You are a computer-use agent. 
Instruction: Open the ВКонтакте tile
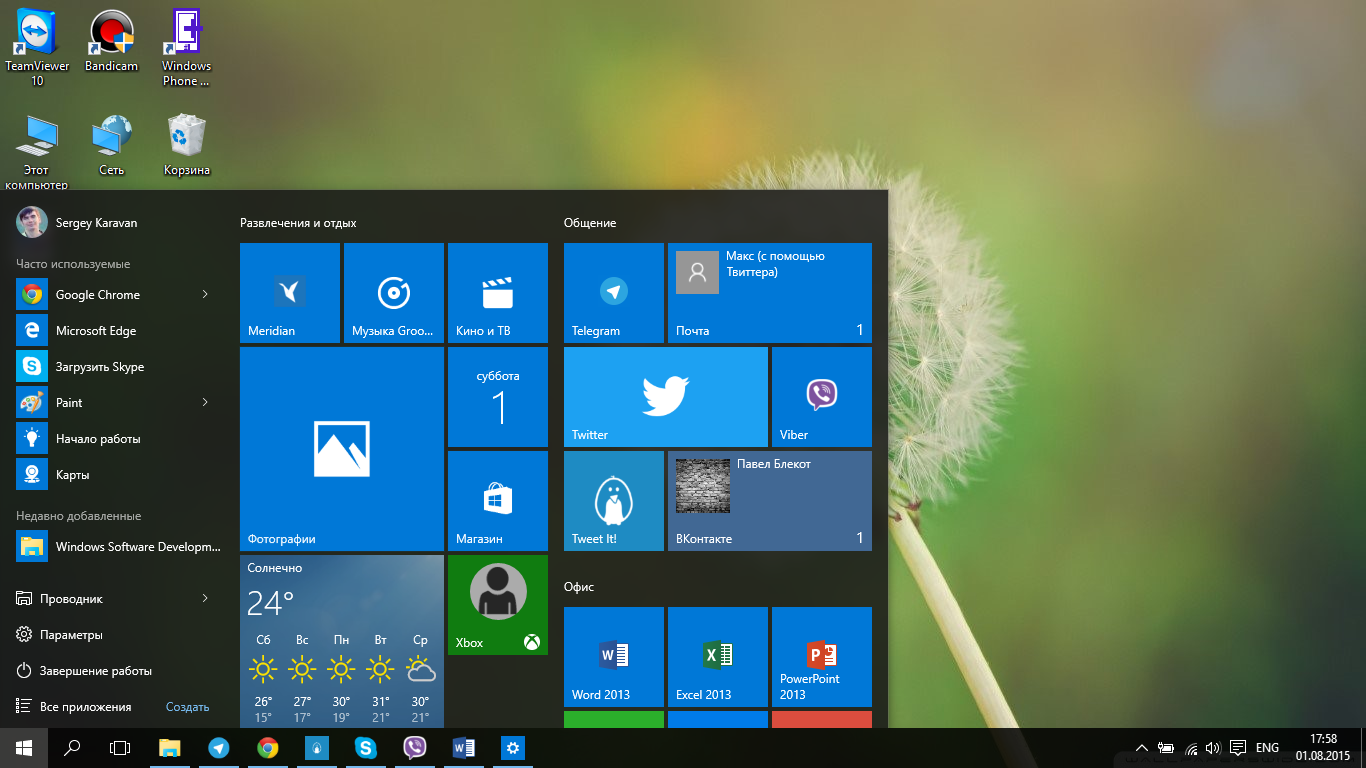(x=770, y=501)
